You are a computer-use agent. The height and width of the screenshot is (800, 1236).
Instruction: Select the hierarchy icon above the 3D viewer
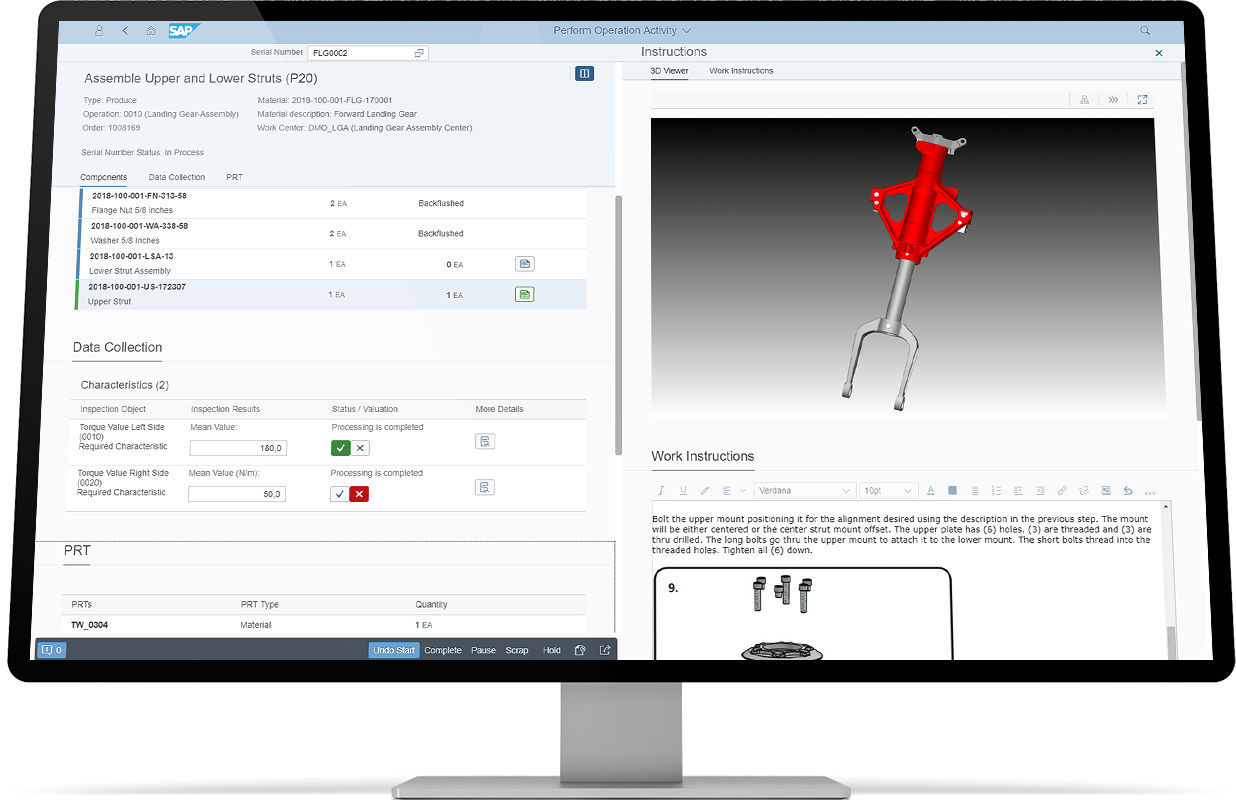pyautogui.click(x=1084, y=98)
